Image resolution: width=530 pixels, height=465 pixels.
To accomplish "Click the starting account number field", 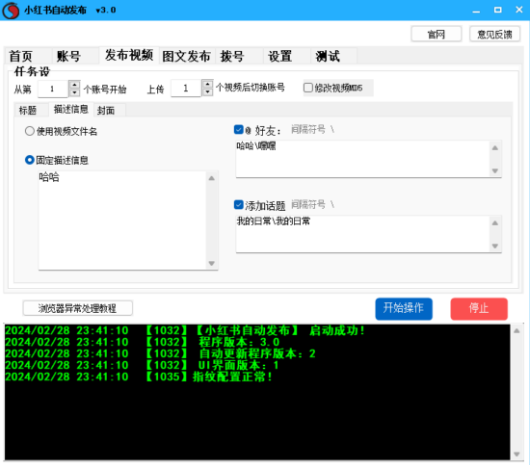I will (x=53, y=89).
